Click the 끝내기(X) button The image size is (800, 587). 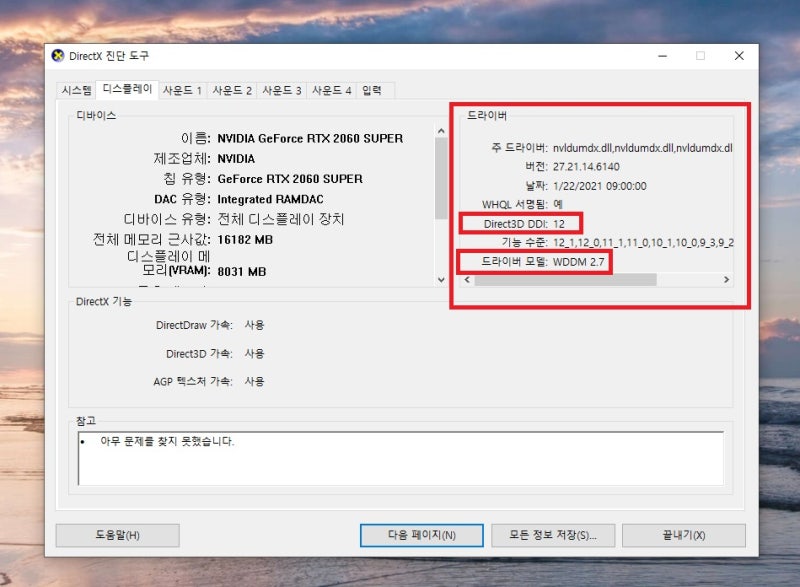(683, 535)
